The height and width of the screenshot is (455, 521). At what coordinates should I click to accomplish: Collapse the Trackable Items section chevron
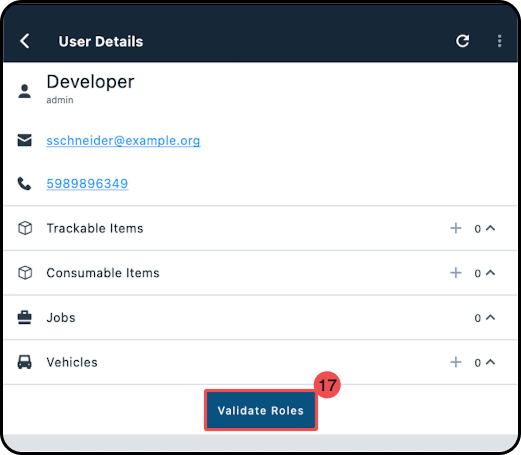pyautogui.click(x=490, y=228)
